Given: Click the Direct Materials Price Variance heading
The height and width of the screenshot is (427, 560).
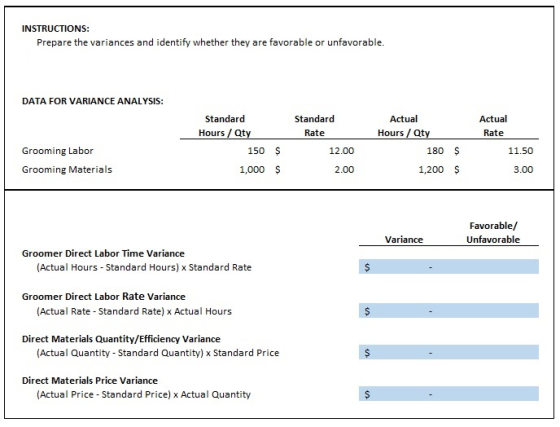Looking at the screenshot, I should tap(90, 381).
